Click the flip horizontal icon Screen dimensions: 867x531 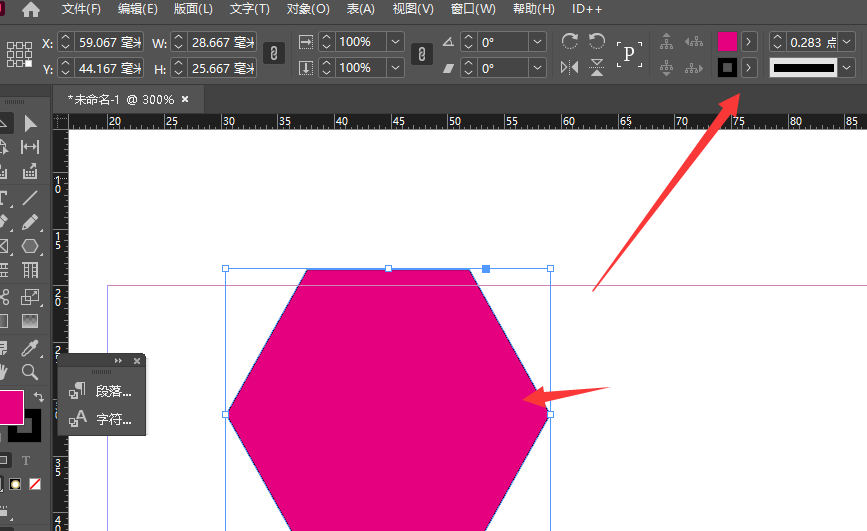569,68
